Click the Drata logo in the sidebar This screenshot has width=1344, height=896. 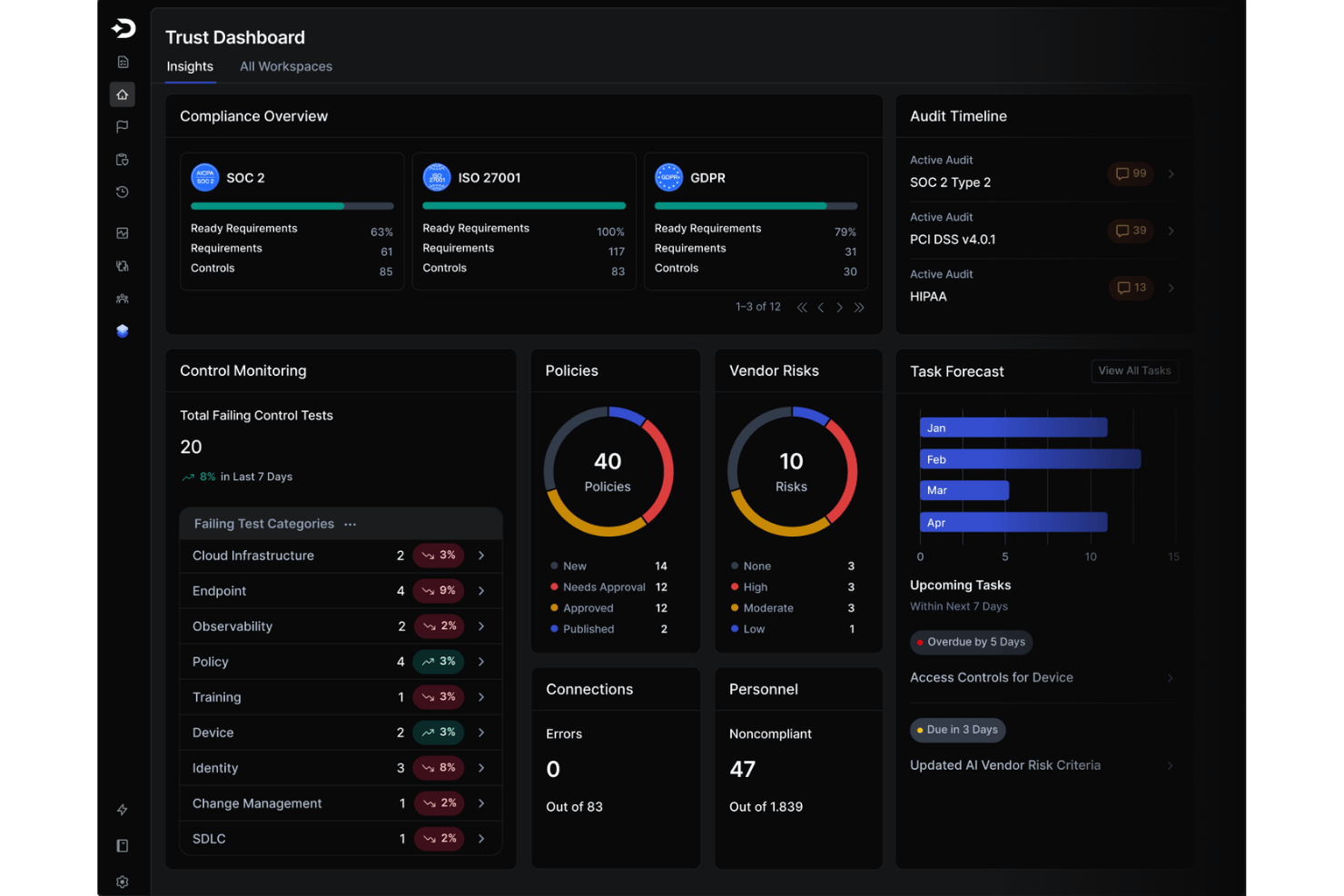pyautogui.click(x=124, y=29)
